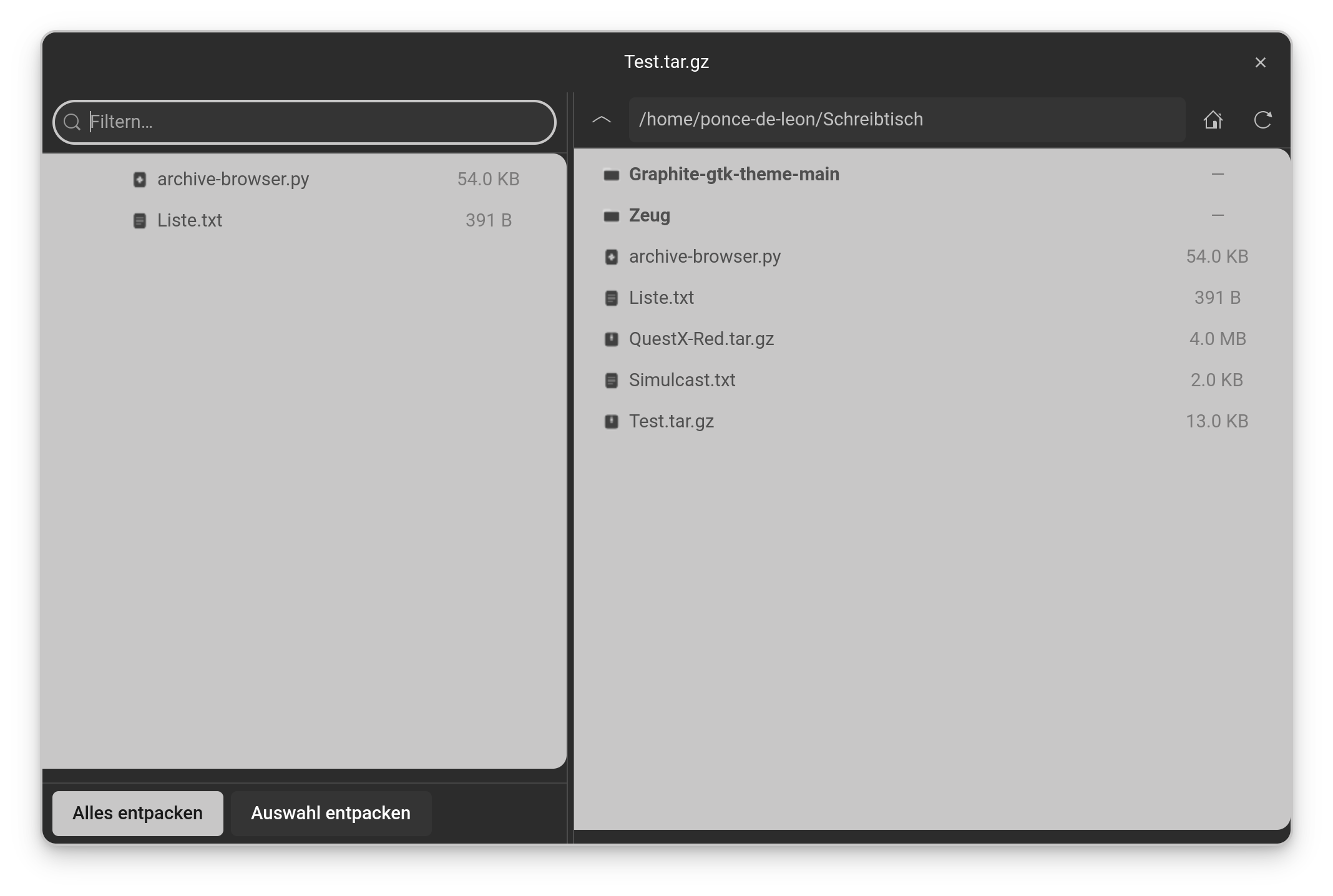
Task: Click the Liste.txt icon in archive pane
Action: [x=140, y=221]
